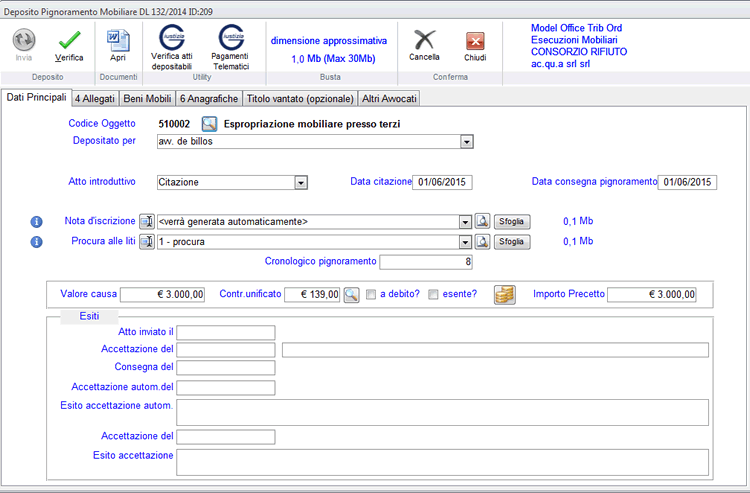Image resolution: width=750 pixels, height=493 pixels.
Task: Click the Atto inviato il field
Action: point(226,332)
